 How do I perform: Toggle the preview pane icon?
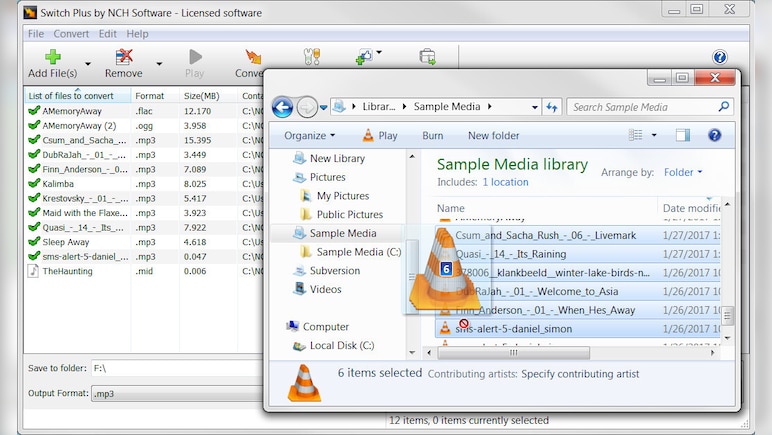pyautogui.click(x=683, y=135)
